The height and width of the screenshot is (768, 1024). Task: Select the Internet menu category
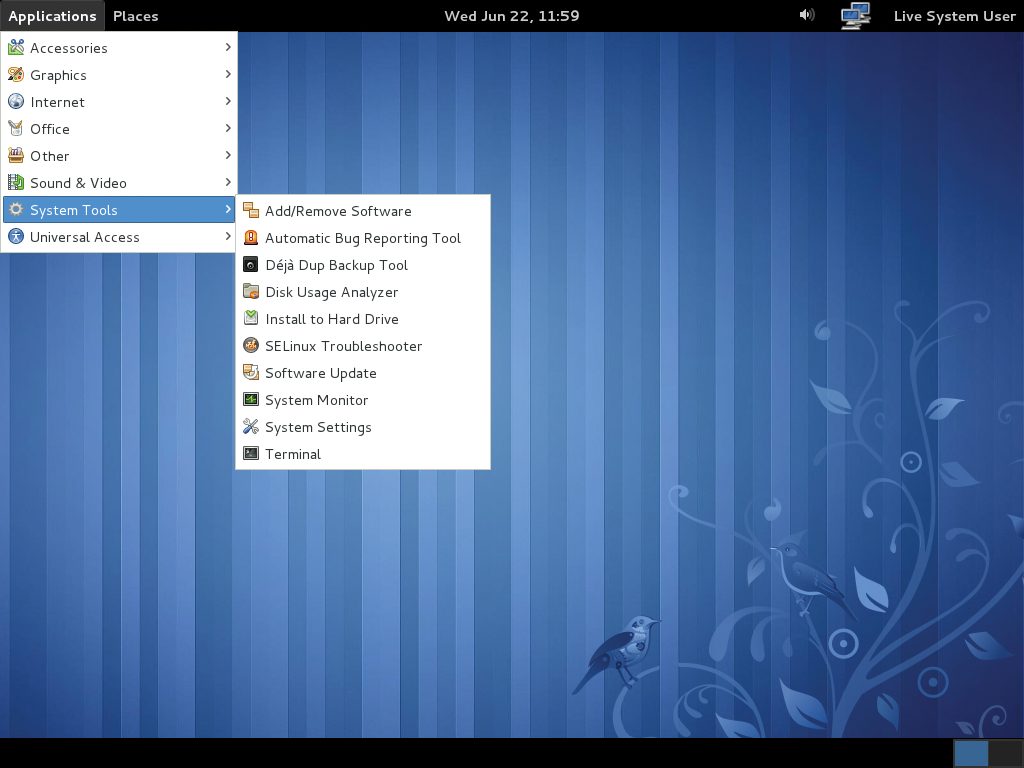(x=57, y=102)
